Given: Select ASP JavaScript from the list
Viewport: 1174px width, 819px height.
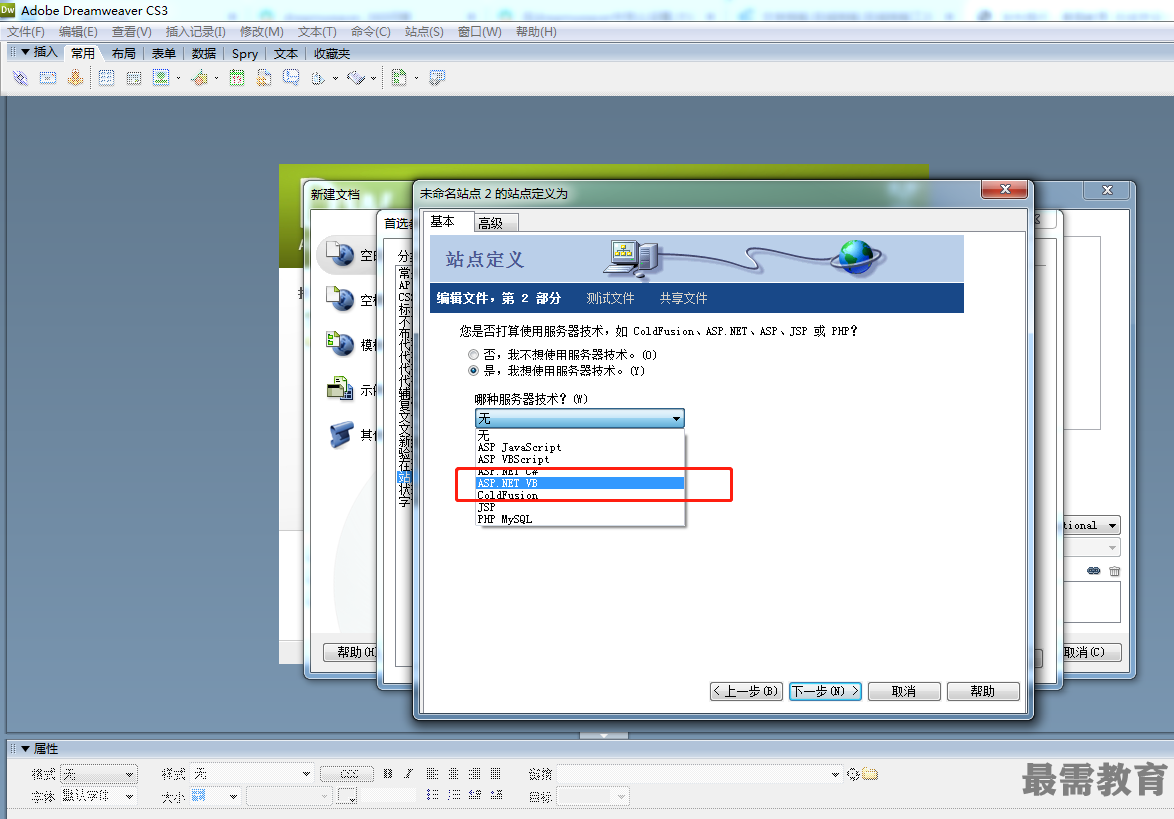Looking at the screenshot, I should click(580, 448).
